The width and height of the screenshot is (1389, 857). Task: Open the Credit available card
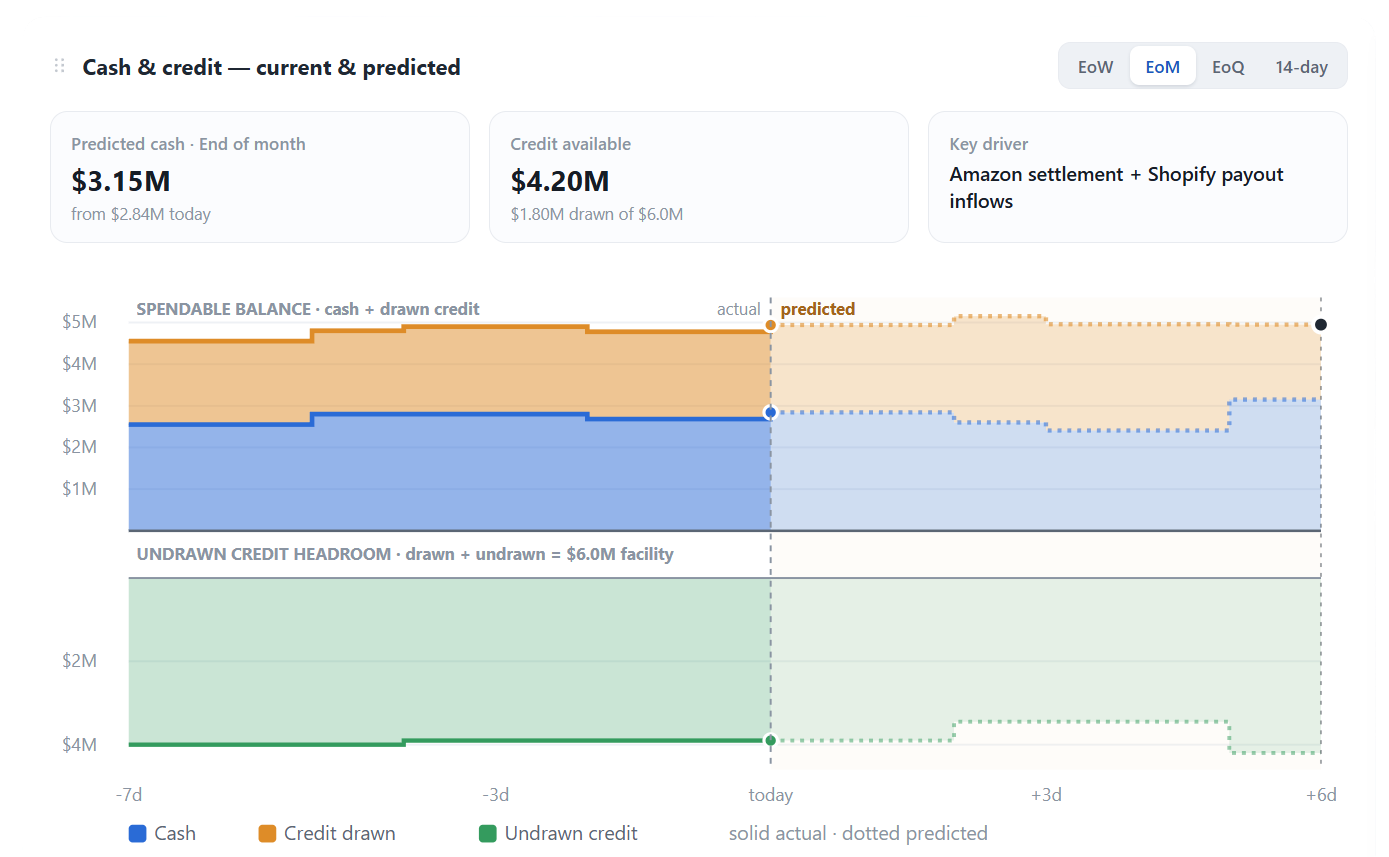pos(698,177)
